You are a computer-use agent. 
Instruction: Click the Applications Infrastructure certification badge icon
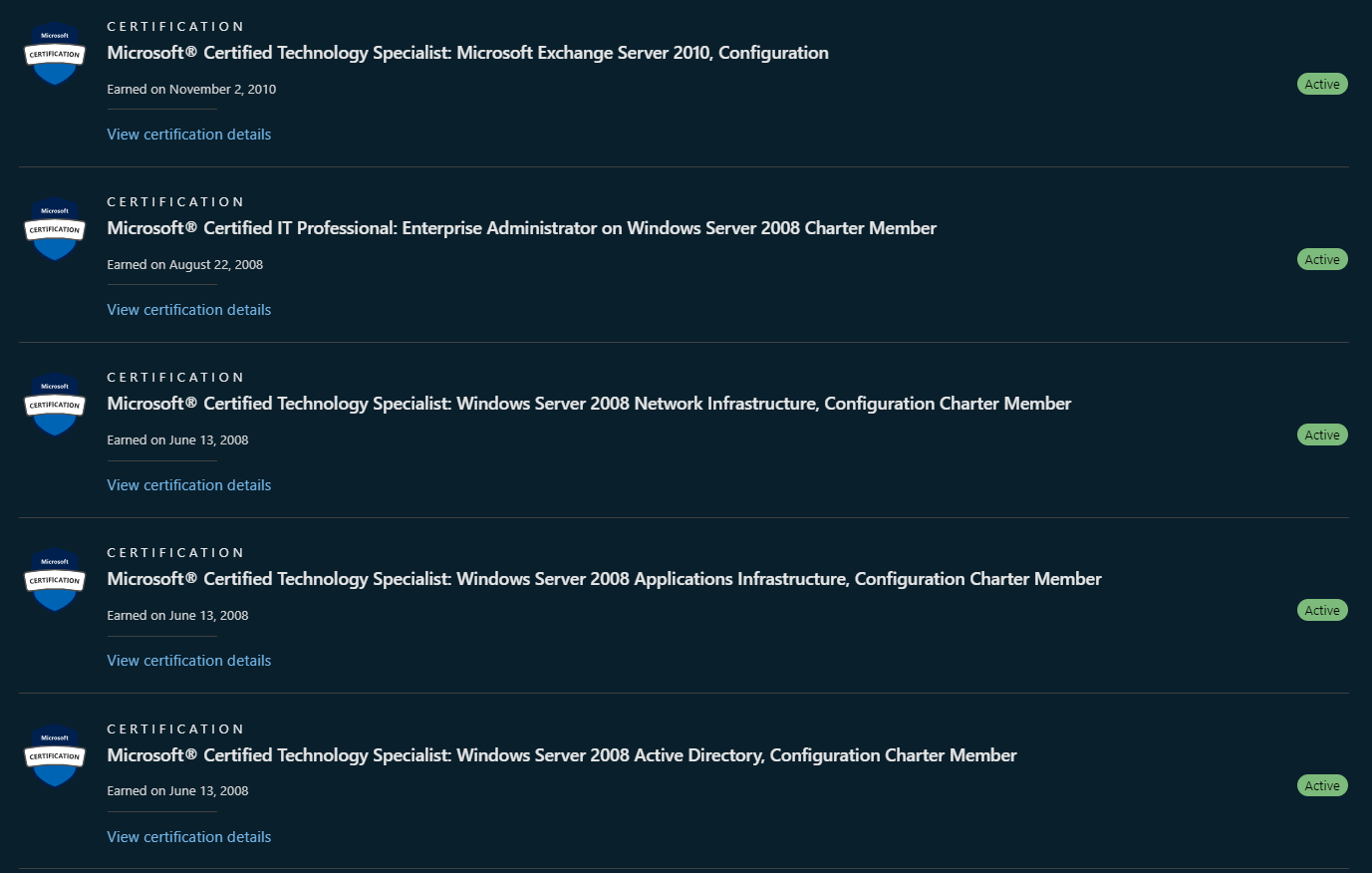tap(55, 580)
